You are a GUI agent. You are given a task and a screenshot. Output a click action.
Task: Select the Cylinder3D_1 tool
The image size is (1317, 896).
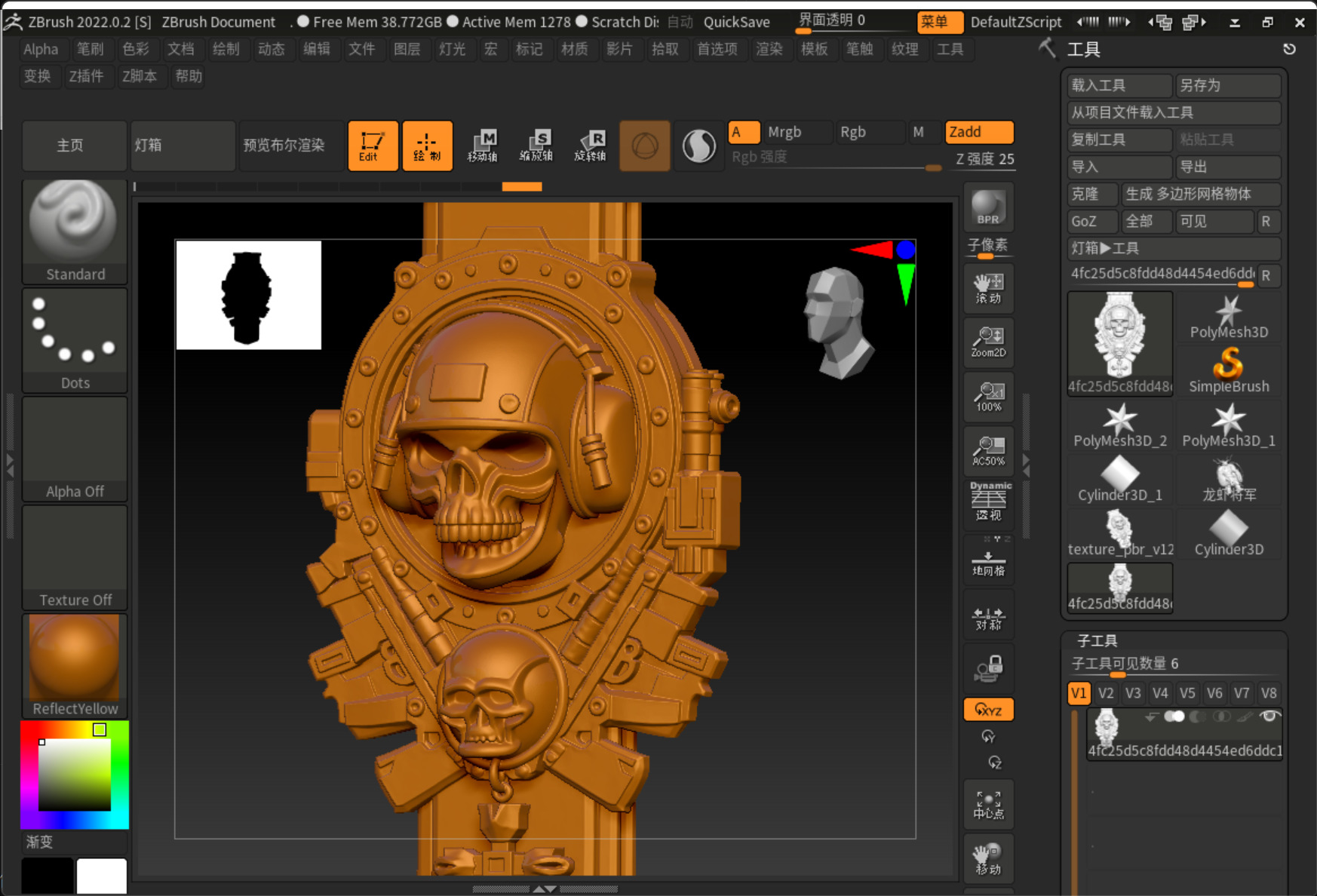[x=1120, y=480]
